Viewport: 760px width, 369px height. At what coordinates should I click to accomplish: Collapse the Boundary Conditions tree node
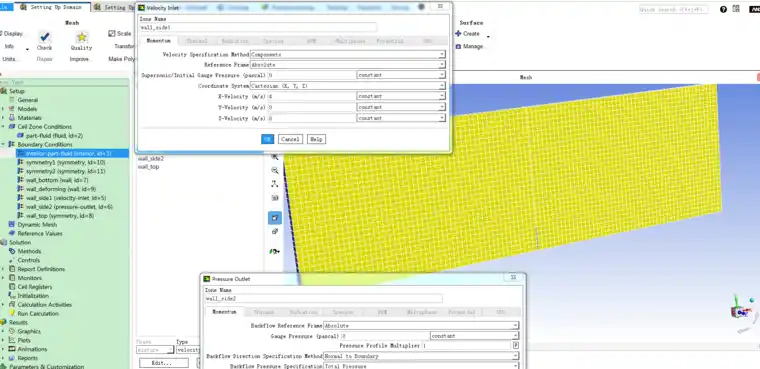tap(3, 144)
